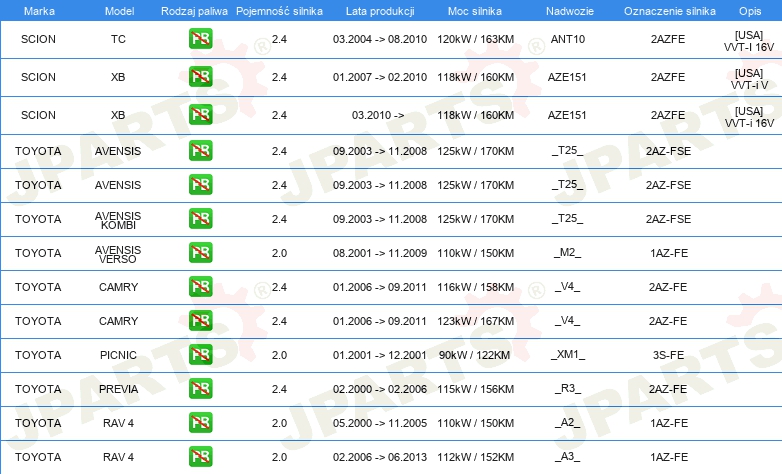Click the Marka column header
Screen dimensions: 782x474
coord(39,11)
